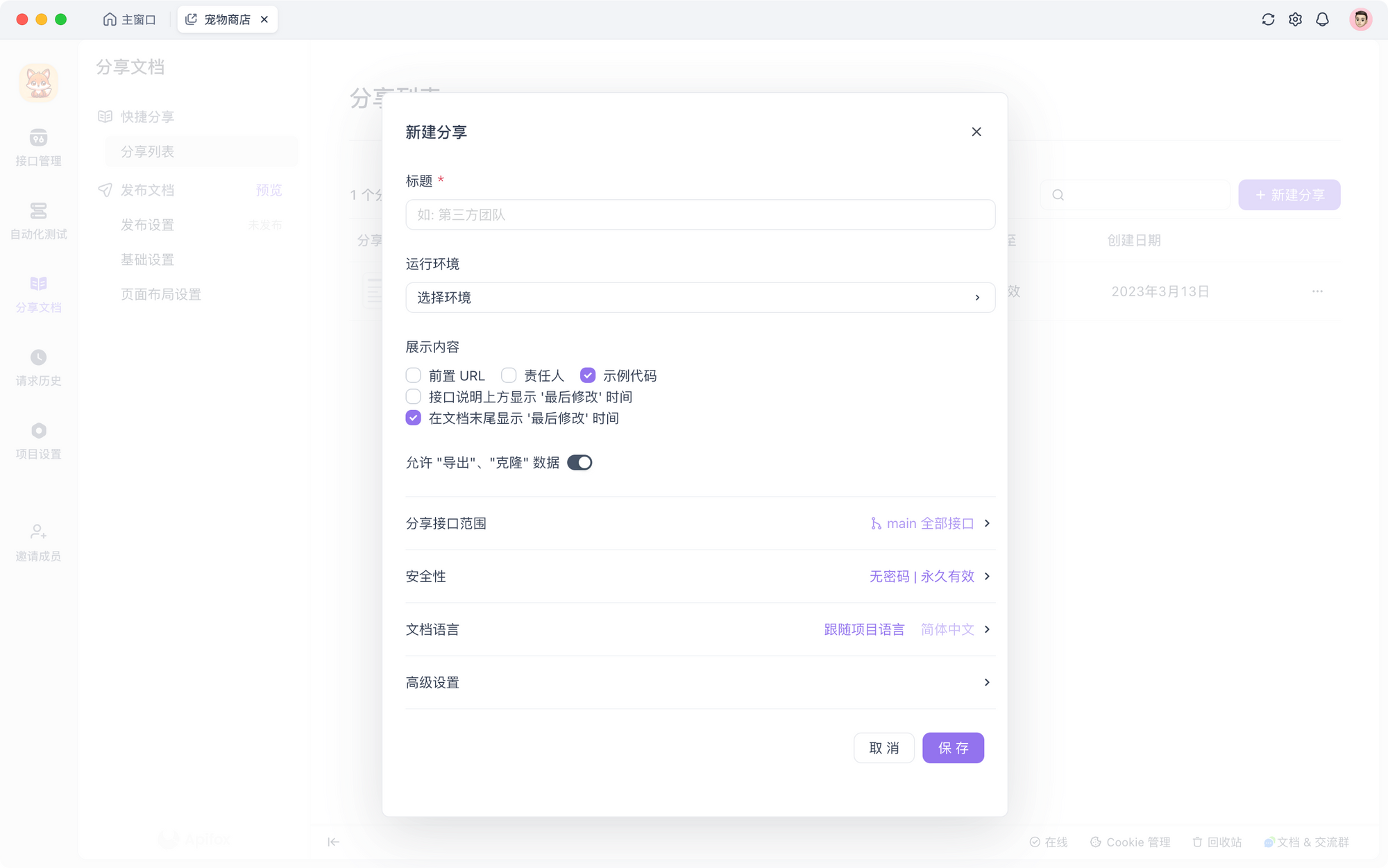Click the 新建分享 button in the background
Screen dimensions: 1388x868
point(1289,195)
